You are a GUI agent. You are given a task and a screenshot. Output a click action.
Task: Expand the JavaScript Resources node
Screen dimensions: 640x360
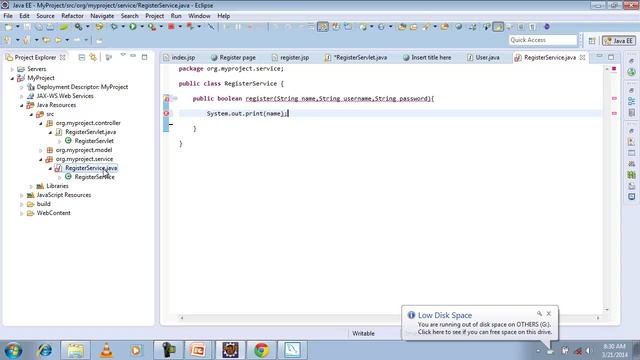(x=22, y=195)
